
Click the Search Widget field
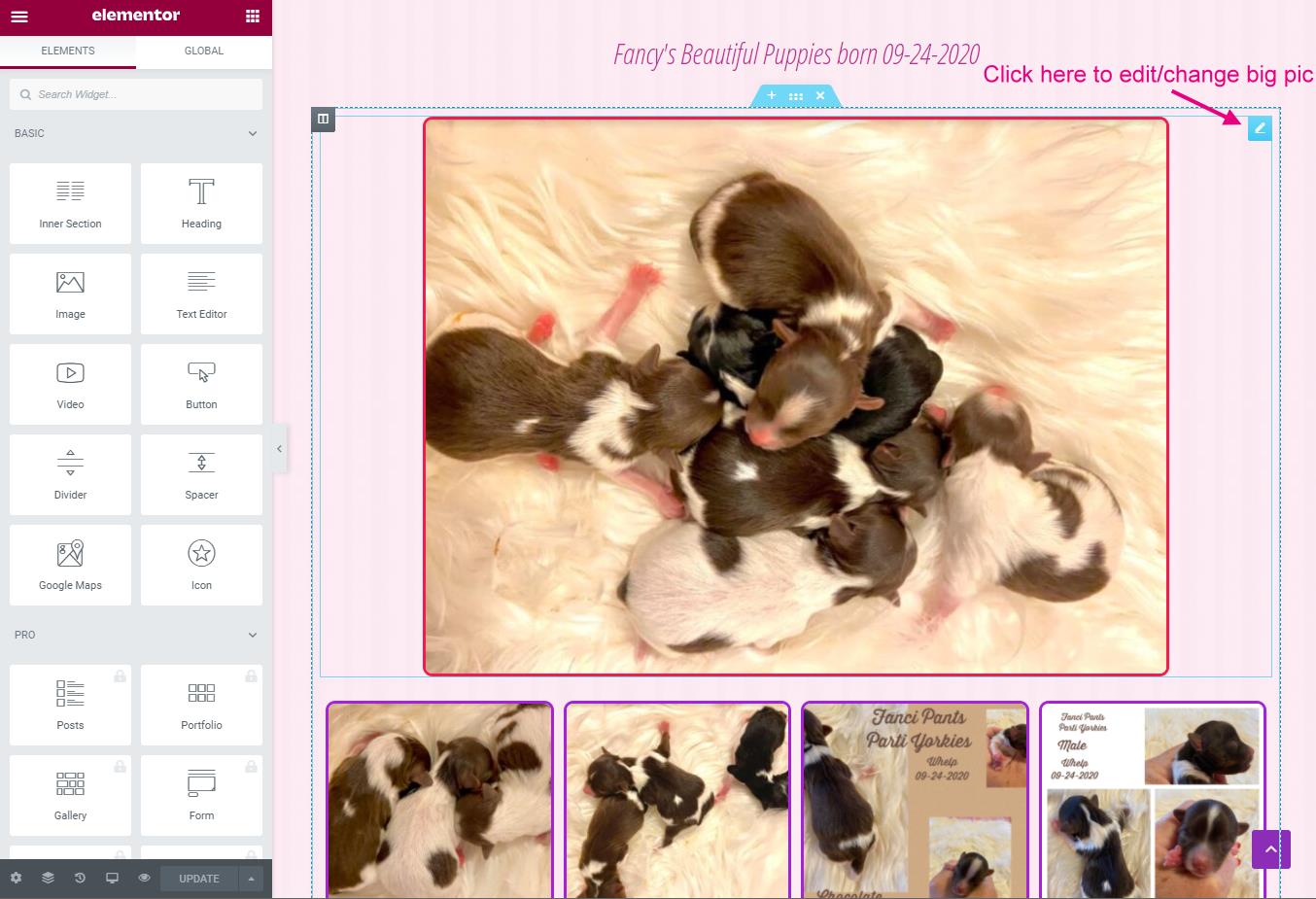pyautogui.click(x=136, y=94)
